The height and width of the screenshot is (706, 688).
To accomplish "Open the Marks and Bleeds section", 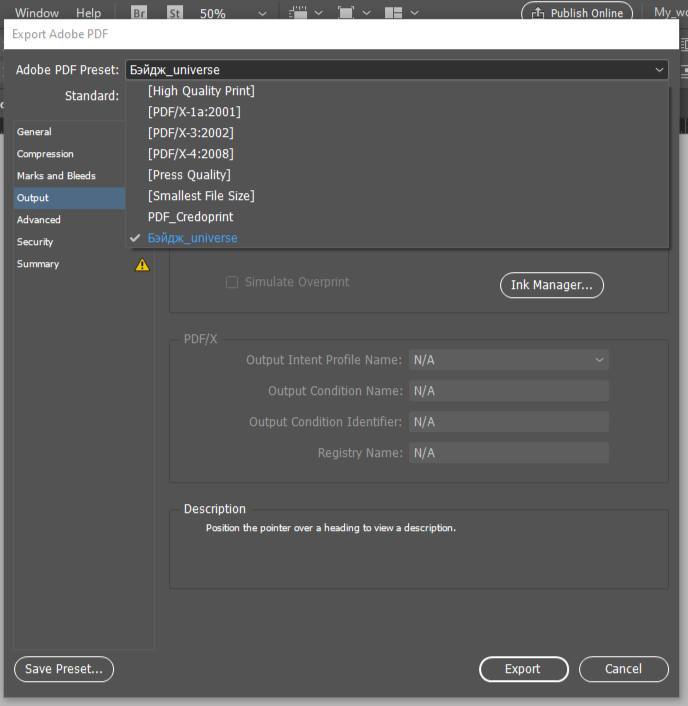I will coord(56,176).
